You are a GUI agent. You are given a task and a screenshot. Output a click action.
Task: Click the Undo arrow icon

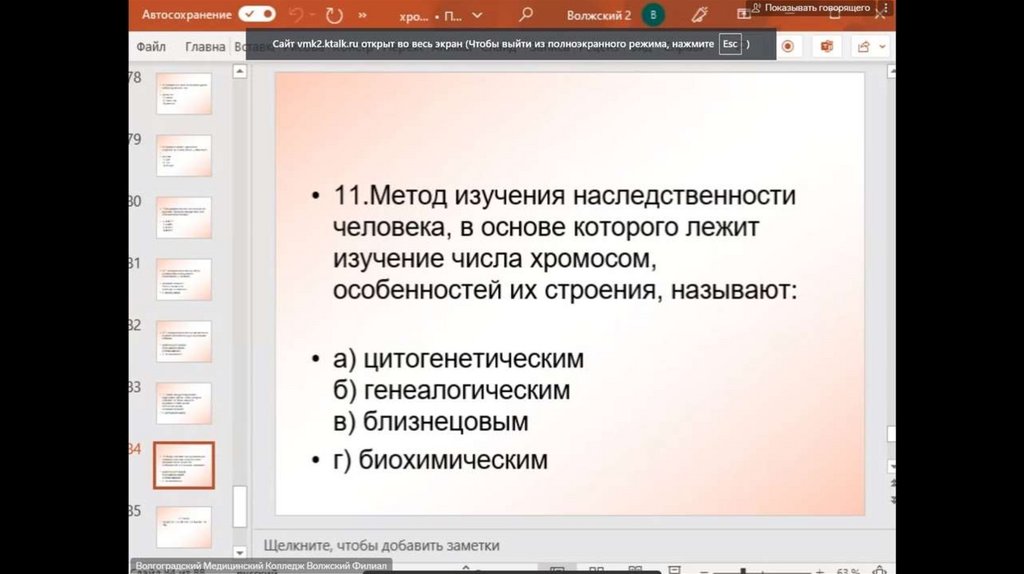[296, 16]
